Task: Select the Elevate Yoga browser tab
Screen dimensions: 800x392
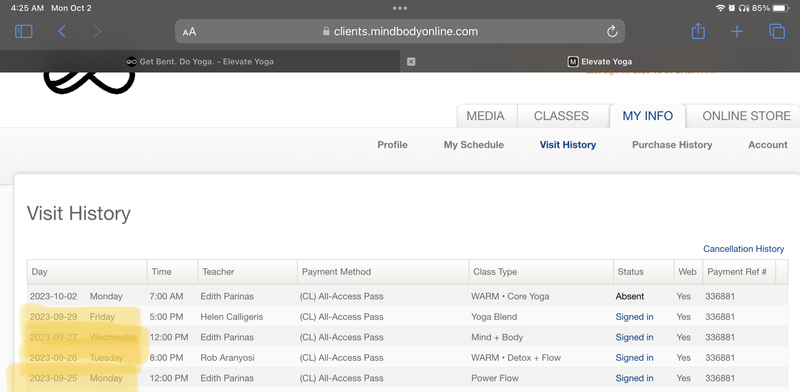Action: pyautogui.click(x=600, y=62)
